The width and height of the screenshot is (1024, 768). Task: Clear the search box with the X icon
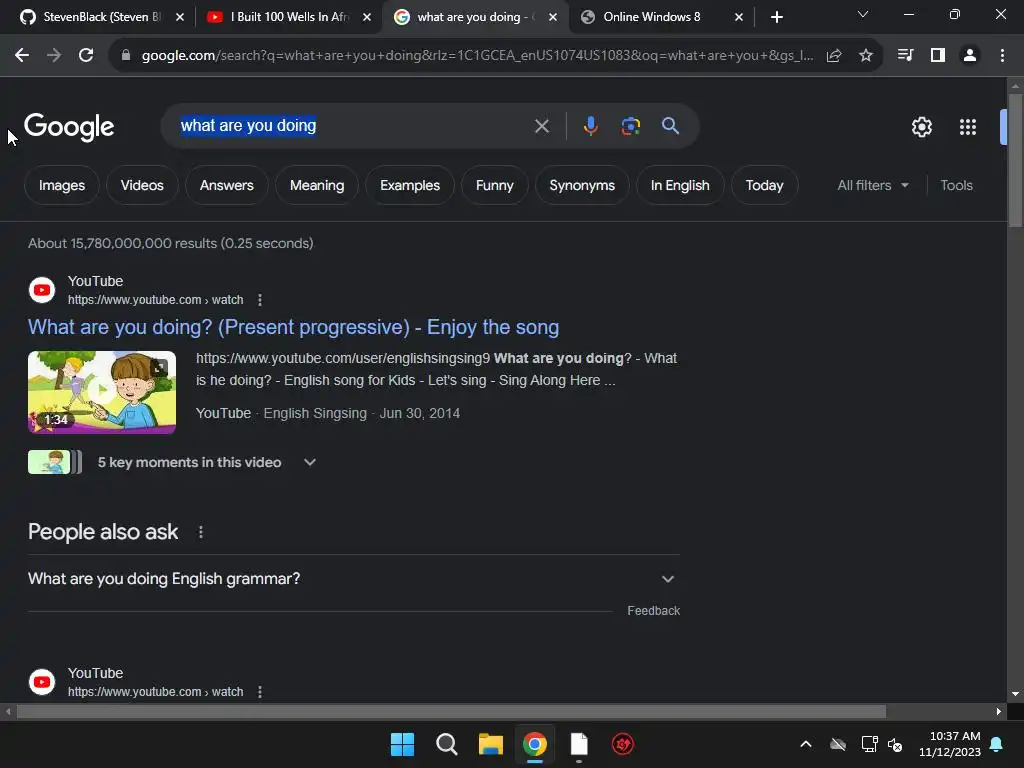tap(541, 126)
